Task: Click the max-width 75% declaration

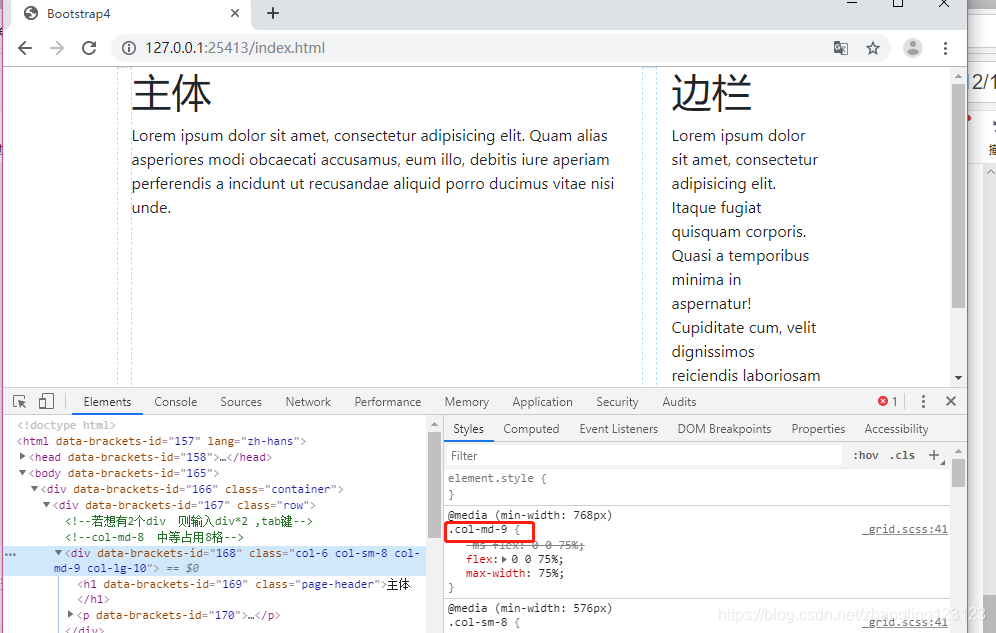Action: click(x=515, y=573)
